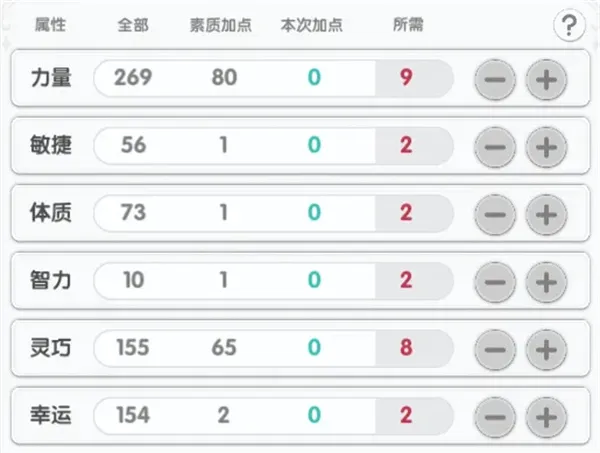Select the 幸运 required cost 2
The width and height of the screenshot is (600, 453).
[406, 415]
